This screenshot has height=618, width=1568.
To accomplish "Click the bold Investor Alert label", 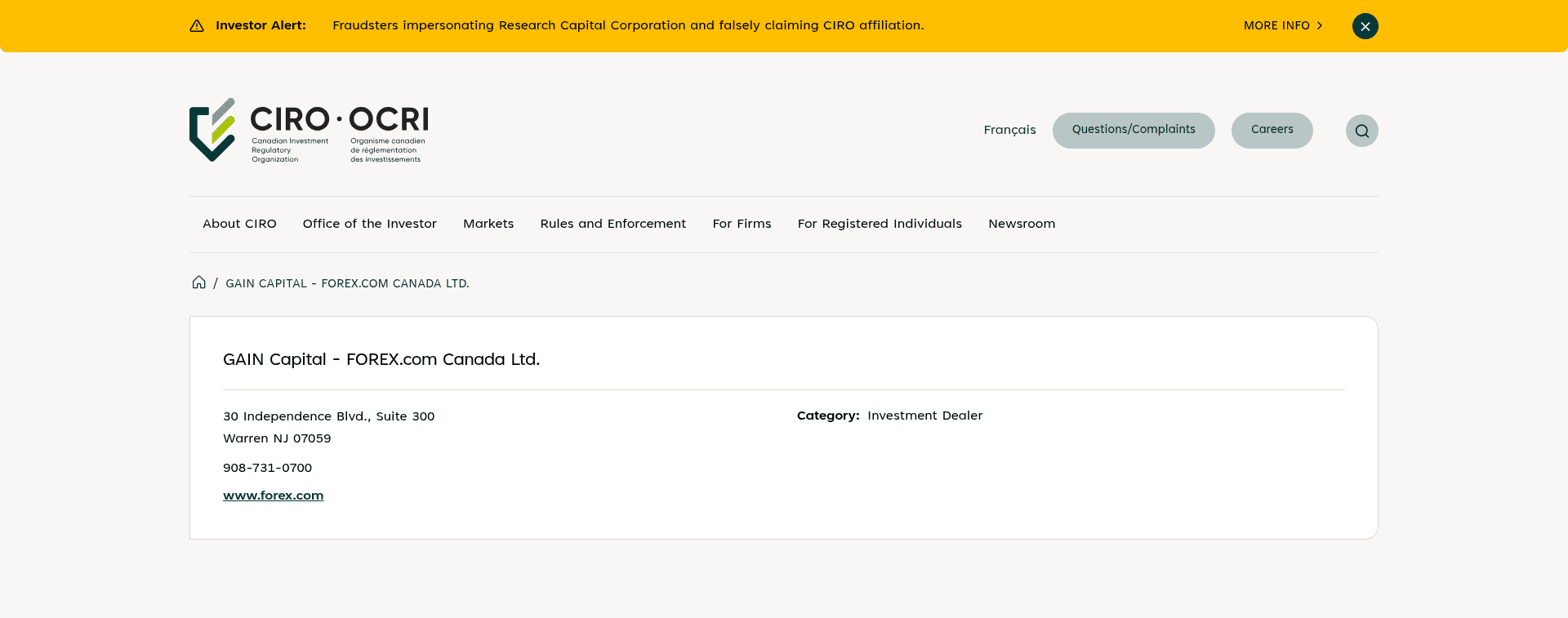I will 261,25.
